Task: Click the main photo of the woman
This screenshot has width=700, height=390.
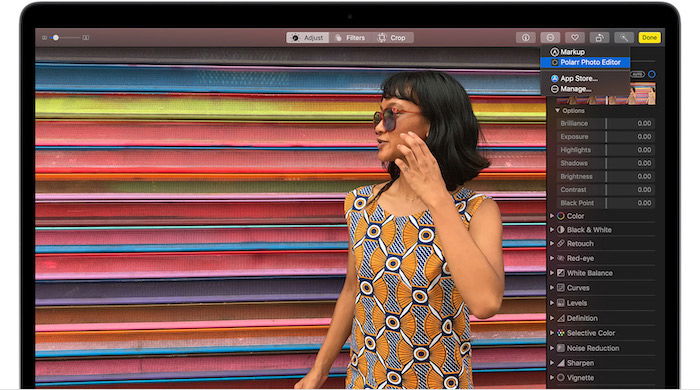Action: click(x=290, y=217)
